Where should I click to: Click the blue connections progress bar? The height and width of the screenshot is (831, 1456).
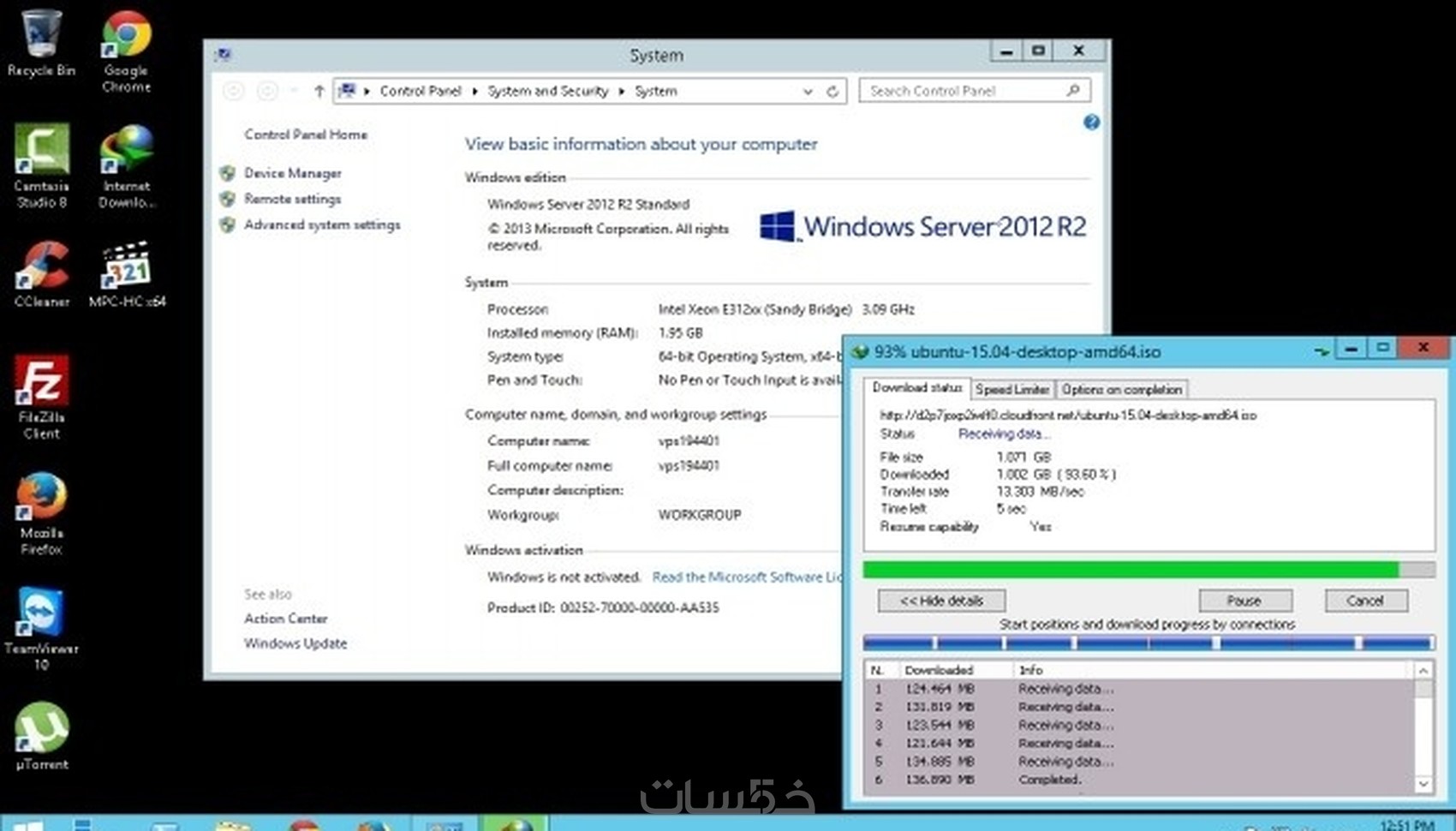pyautogui.click(x=1149, y=642)
